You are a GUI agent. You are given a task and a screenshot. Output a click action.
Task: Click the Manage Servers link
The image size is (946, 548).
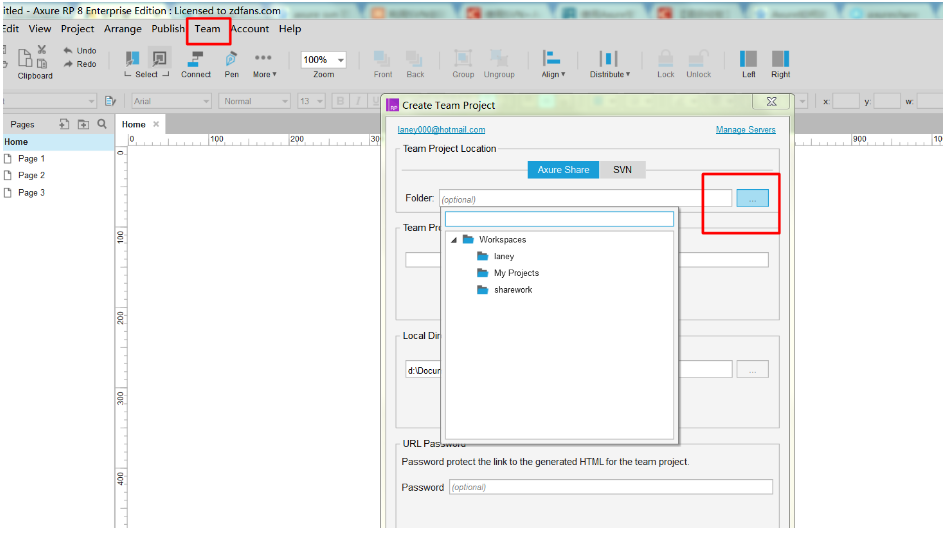tap(745, 130)
